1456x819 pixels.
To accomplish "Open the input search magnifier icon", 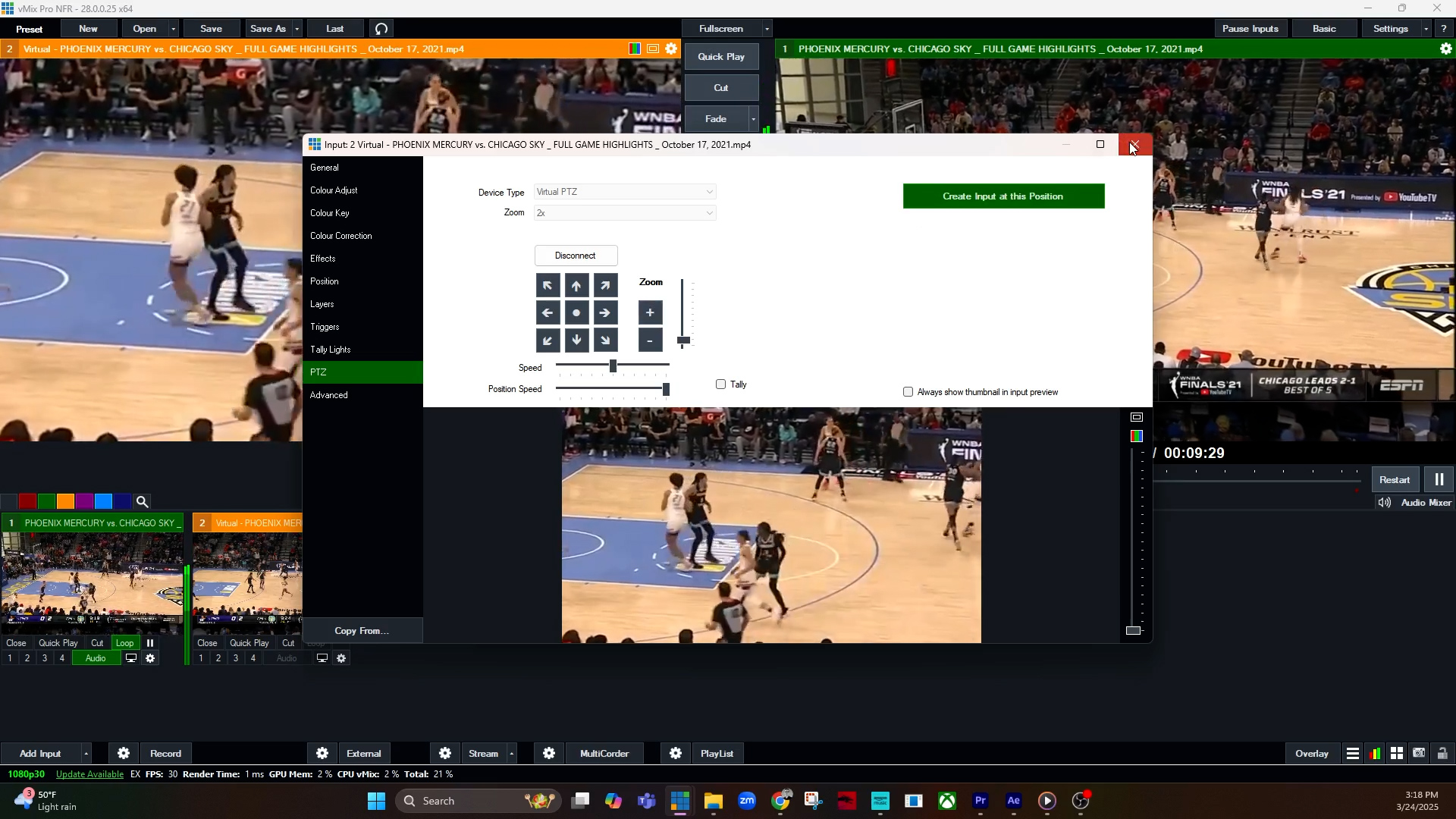I will click(x=142, y=501).
